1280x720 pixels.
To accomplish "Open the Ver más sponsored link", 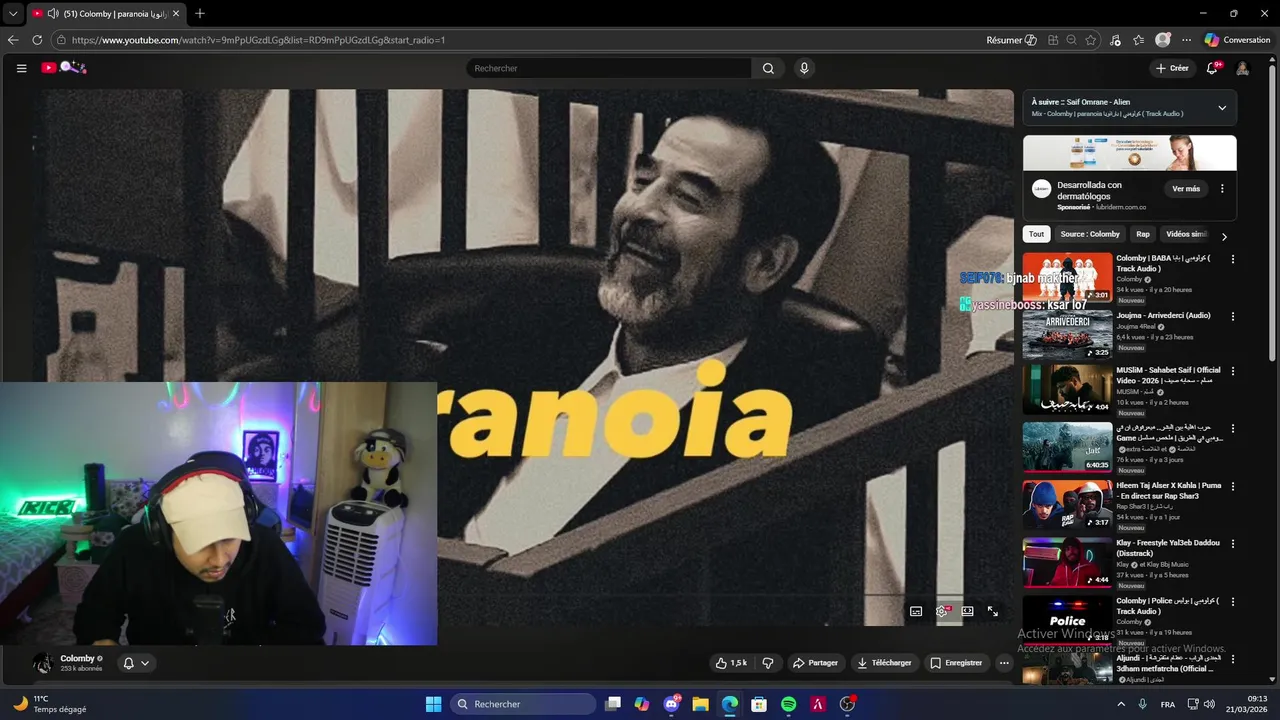I will click(x=1186, y=189).
